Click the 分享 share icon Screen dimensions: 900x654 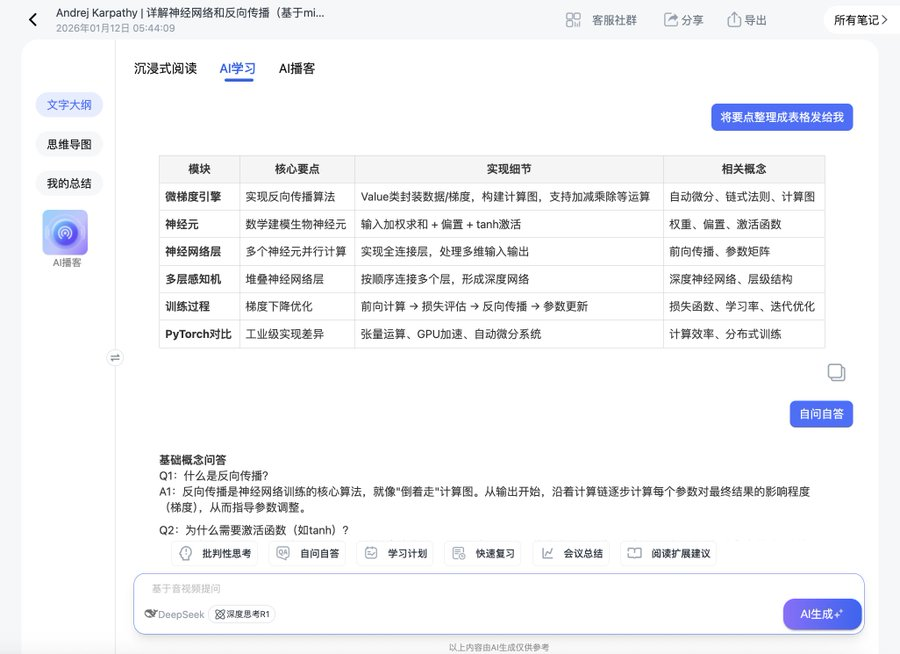(671, 20)
